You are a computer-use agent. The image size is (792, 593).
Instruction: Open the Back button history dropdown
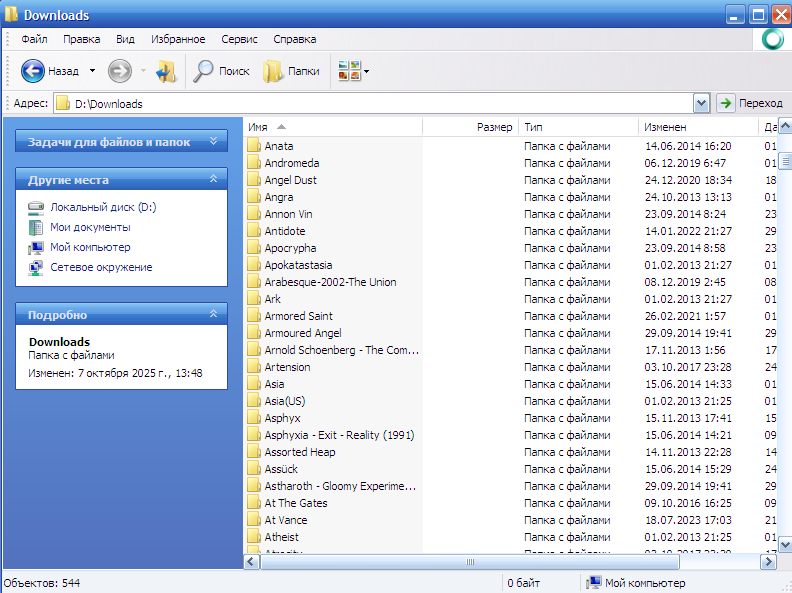(92, 71)
